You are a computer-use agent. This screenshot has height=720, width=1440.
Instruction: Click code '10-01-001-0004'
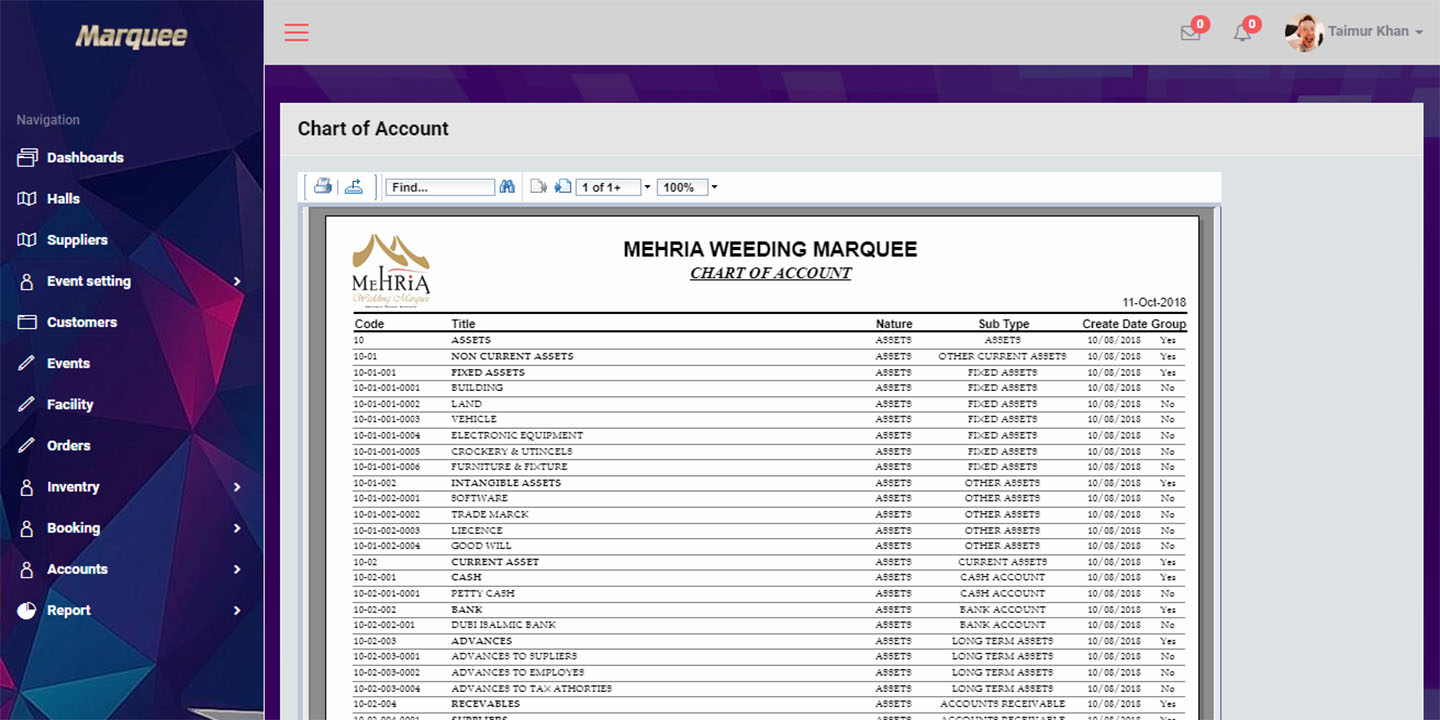(x=387, y=435)
